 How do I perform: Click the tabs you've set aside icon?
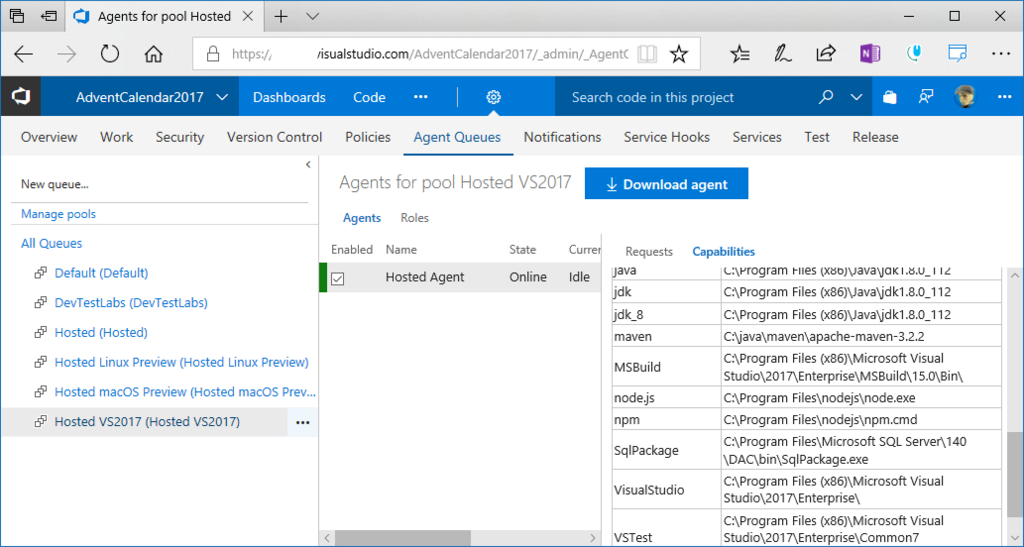pos(17,16)
